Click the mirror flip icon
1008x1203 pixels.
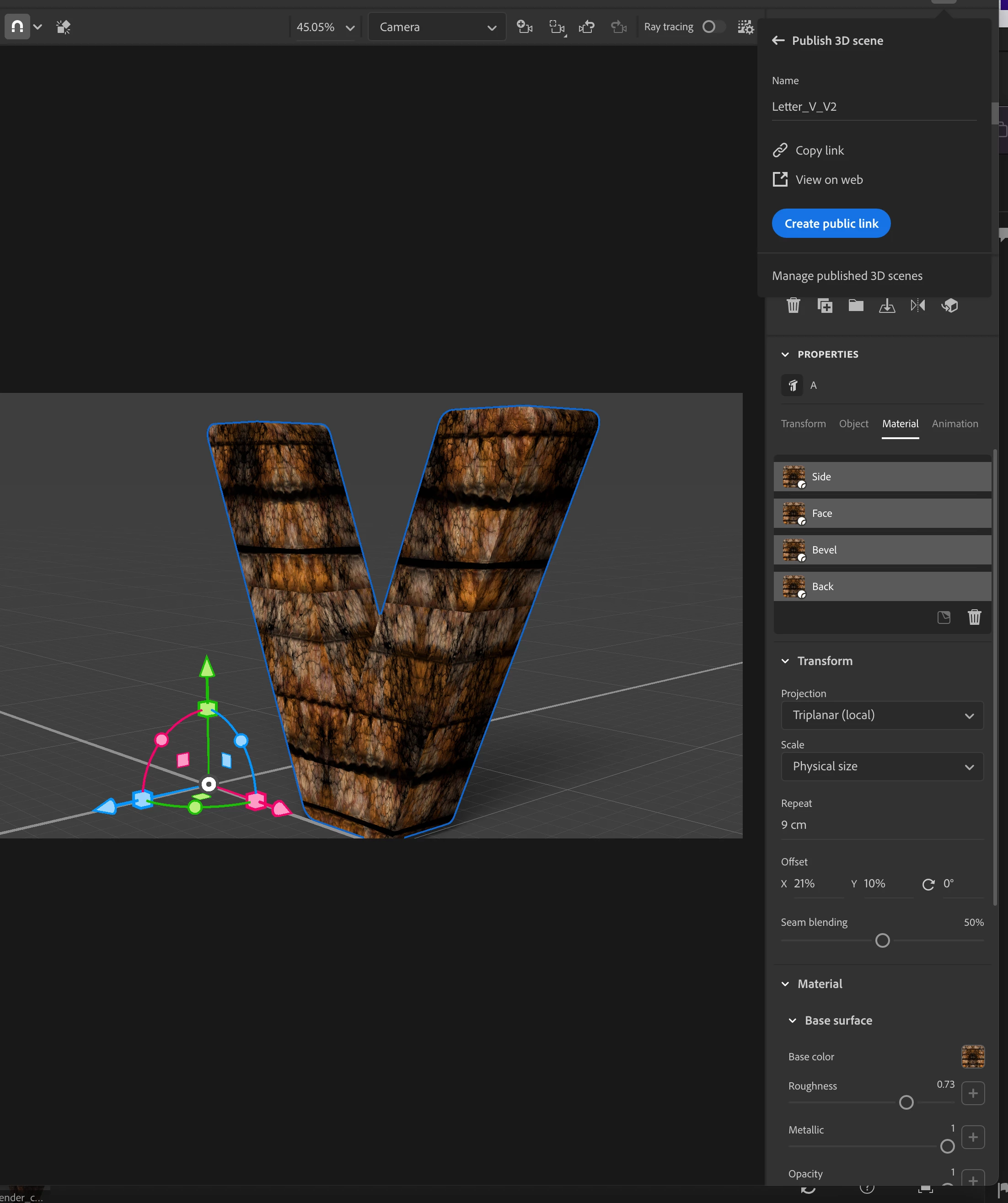917,306
